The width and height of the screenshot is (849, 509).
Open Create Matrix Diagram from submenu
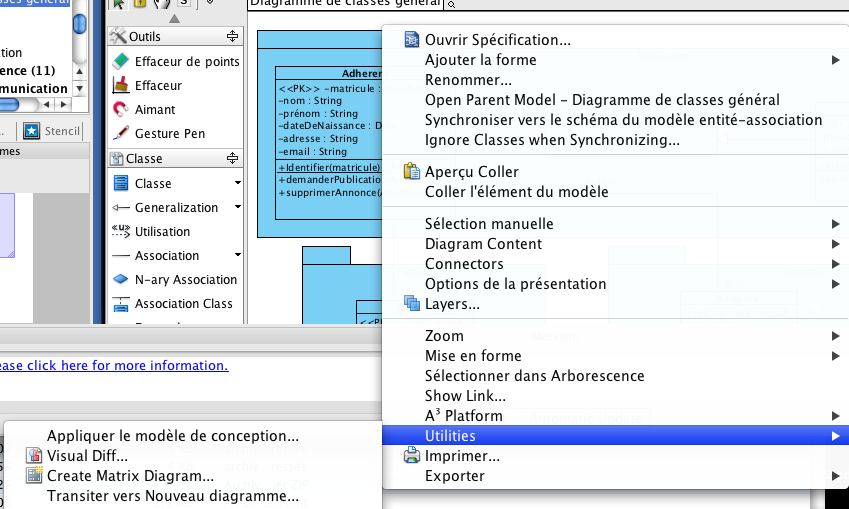click(x=130, y=476)
